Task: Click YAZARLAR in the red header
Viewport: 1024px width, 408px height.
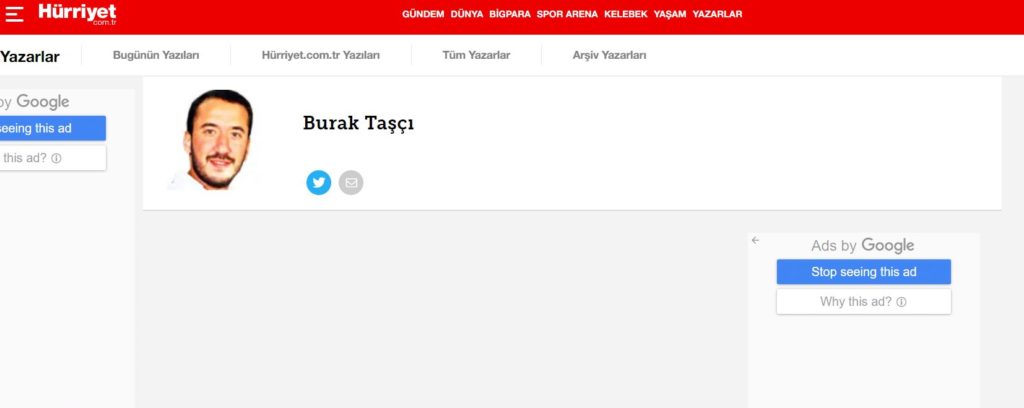Action: tap(717, 14)
